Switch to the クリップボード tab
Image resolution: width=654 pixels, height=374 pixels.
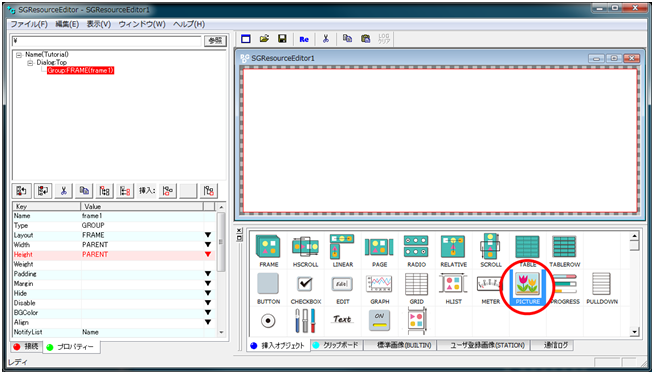336,345
